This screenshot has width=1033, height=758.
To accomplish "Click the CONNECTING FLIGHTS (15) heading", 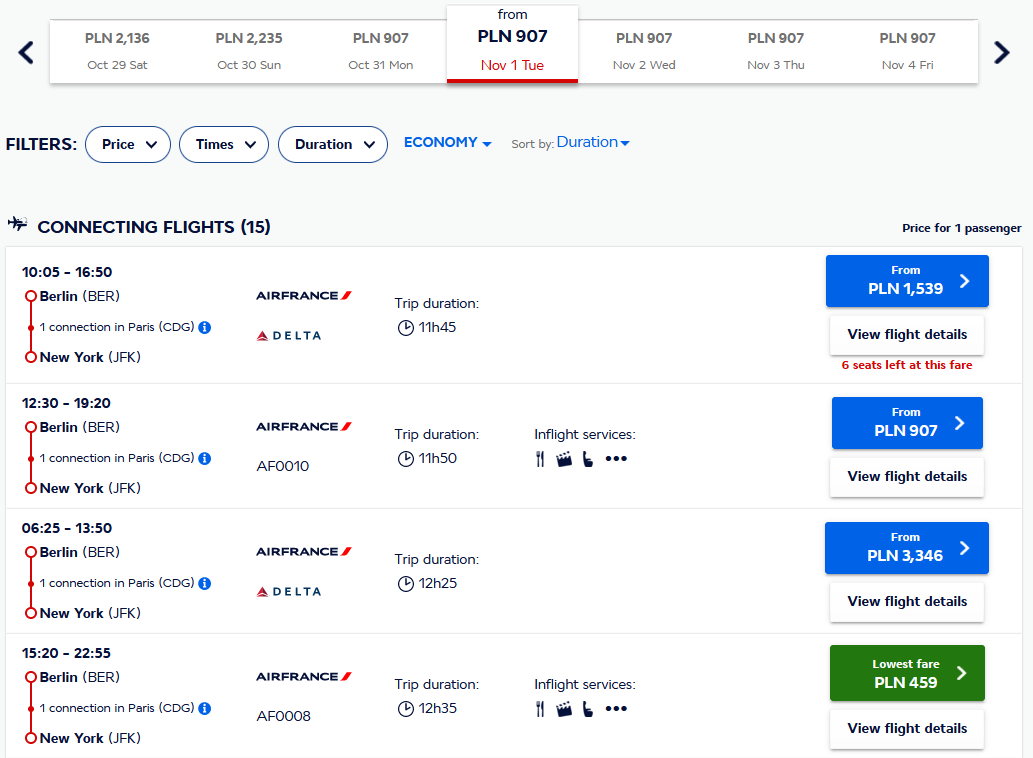I will (x=154, y=227).
